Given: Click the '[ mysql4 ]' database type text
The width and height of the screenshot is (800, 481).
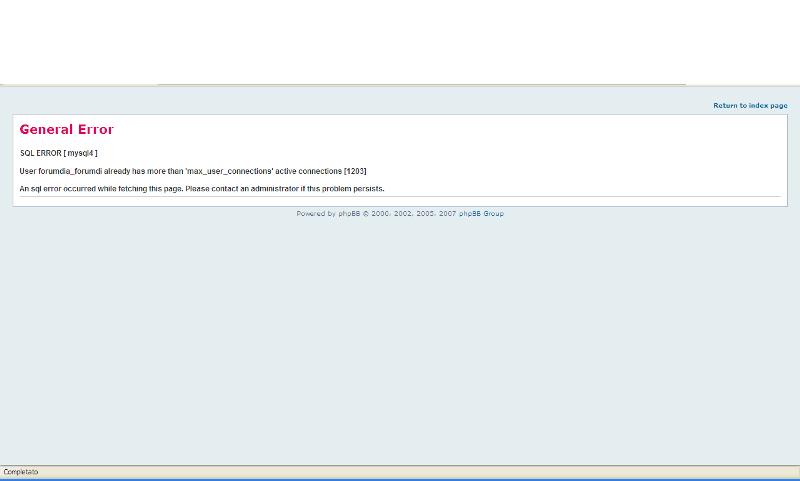Looking at the screenshot, I should click(81, 153).
